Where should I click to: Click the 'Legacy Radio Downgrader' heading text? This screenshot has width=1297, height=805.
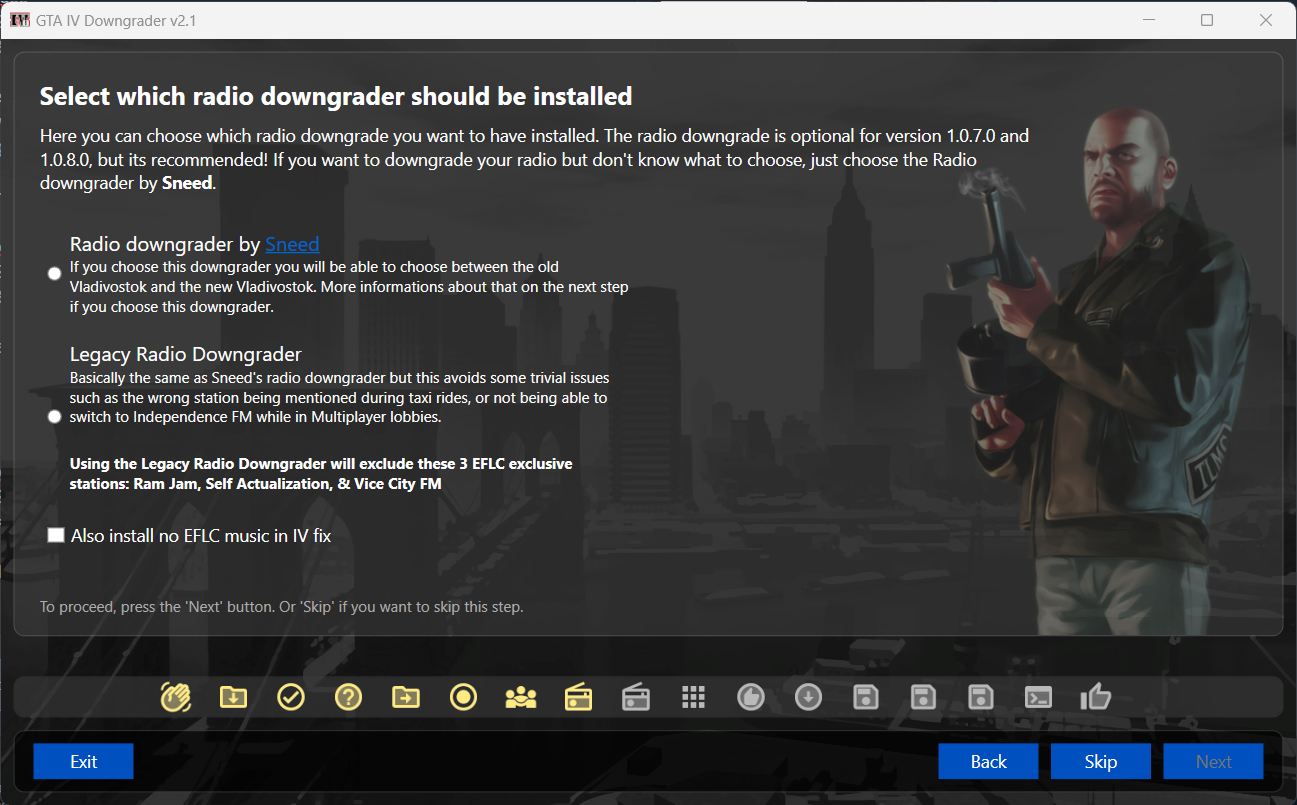pos(186,354)
